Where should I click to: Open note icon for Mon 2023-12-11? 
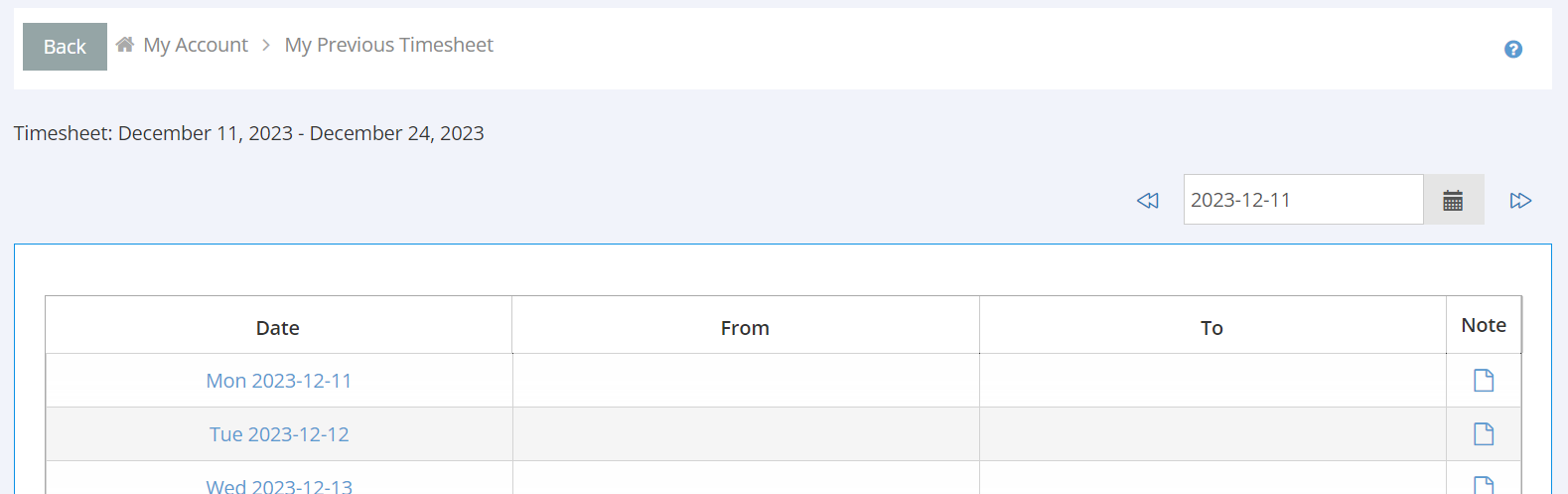[1483, 381]
